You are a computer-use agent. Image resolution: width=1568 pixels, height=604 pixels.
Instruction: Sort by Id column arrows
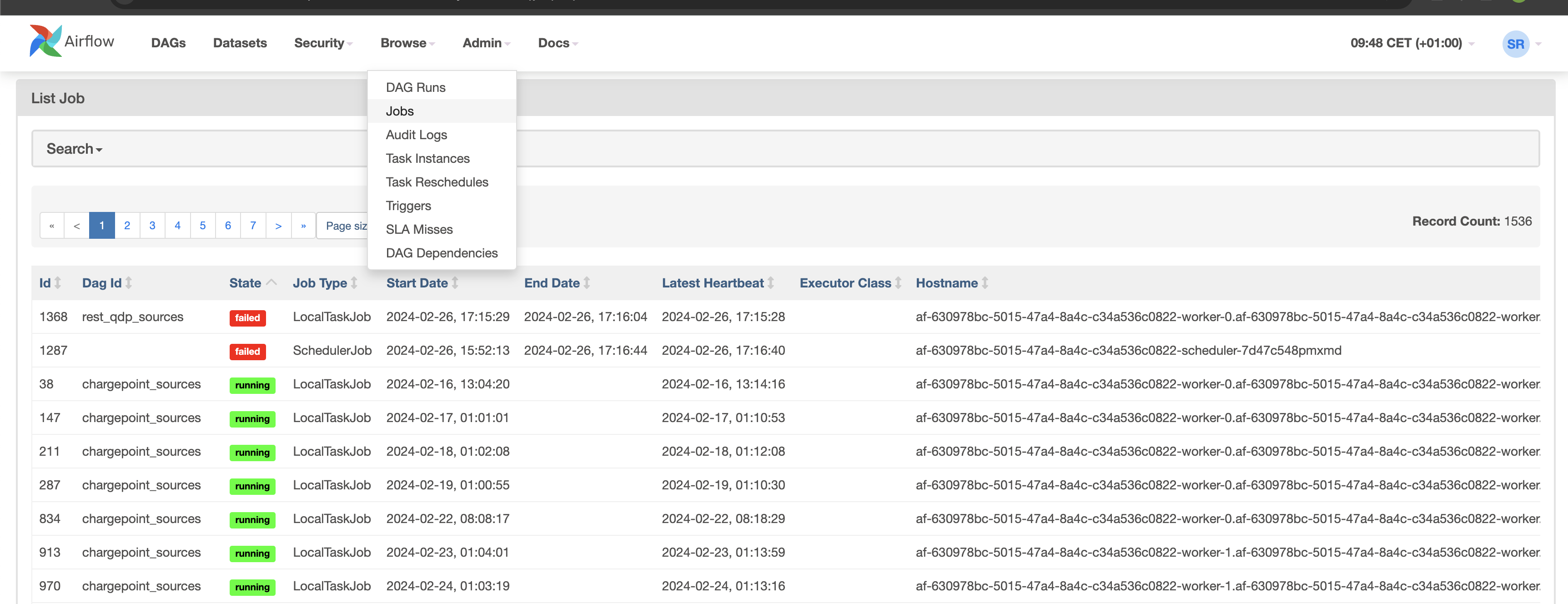tap(58, 283)
